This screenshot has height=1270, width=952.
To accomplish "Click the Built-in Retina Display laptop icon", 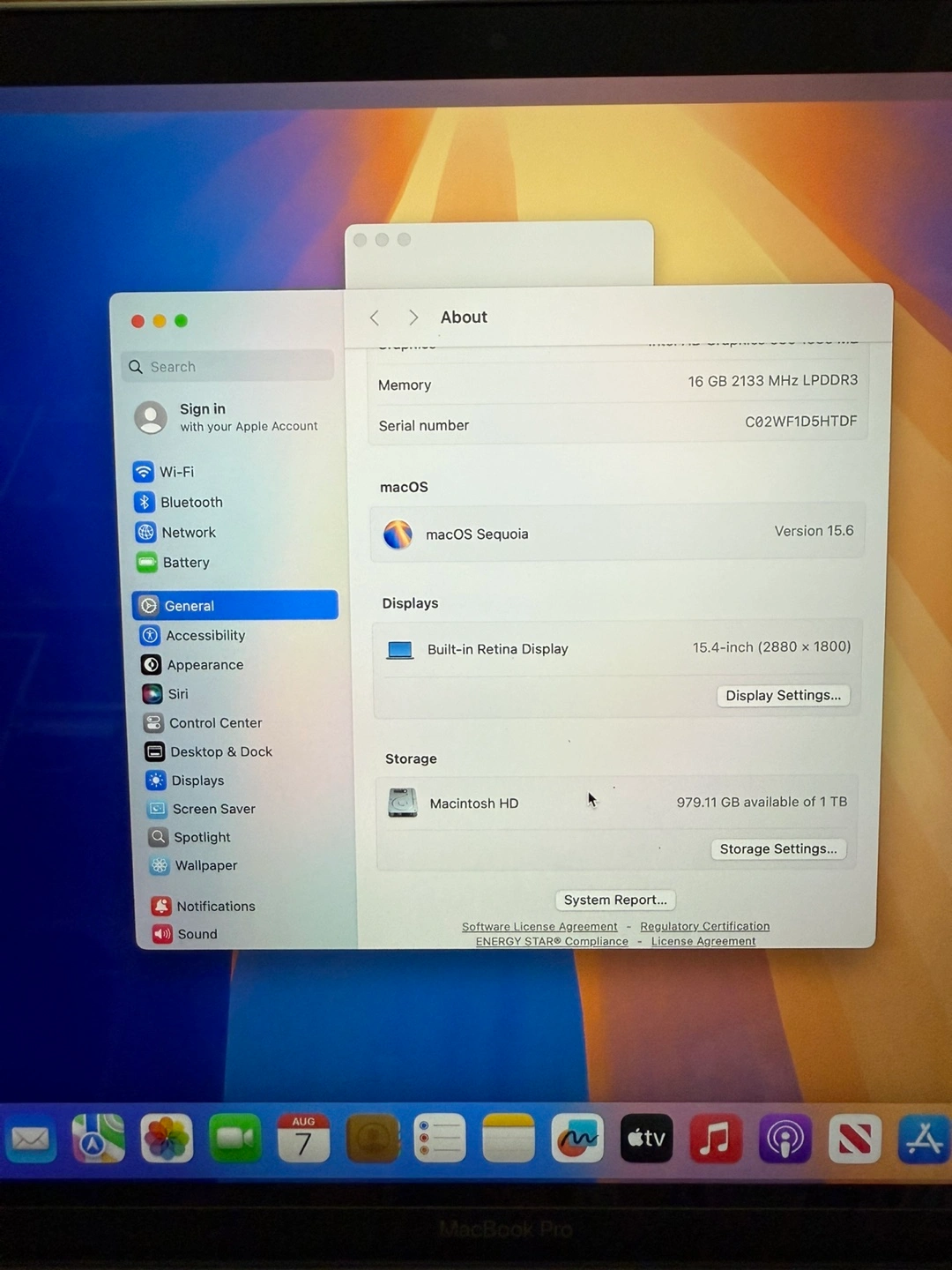I will [x=400, y=650].
